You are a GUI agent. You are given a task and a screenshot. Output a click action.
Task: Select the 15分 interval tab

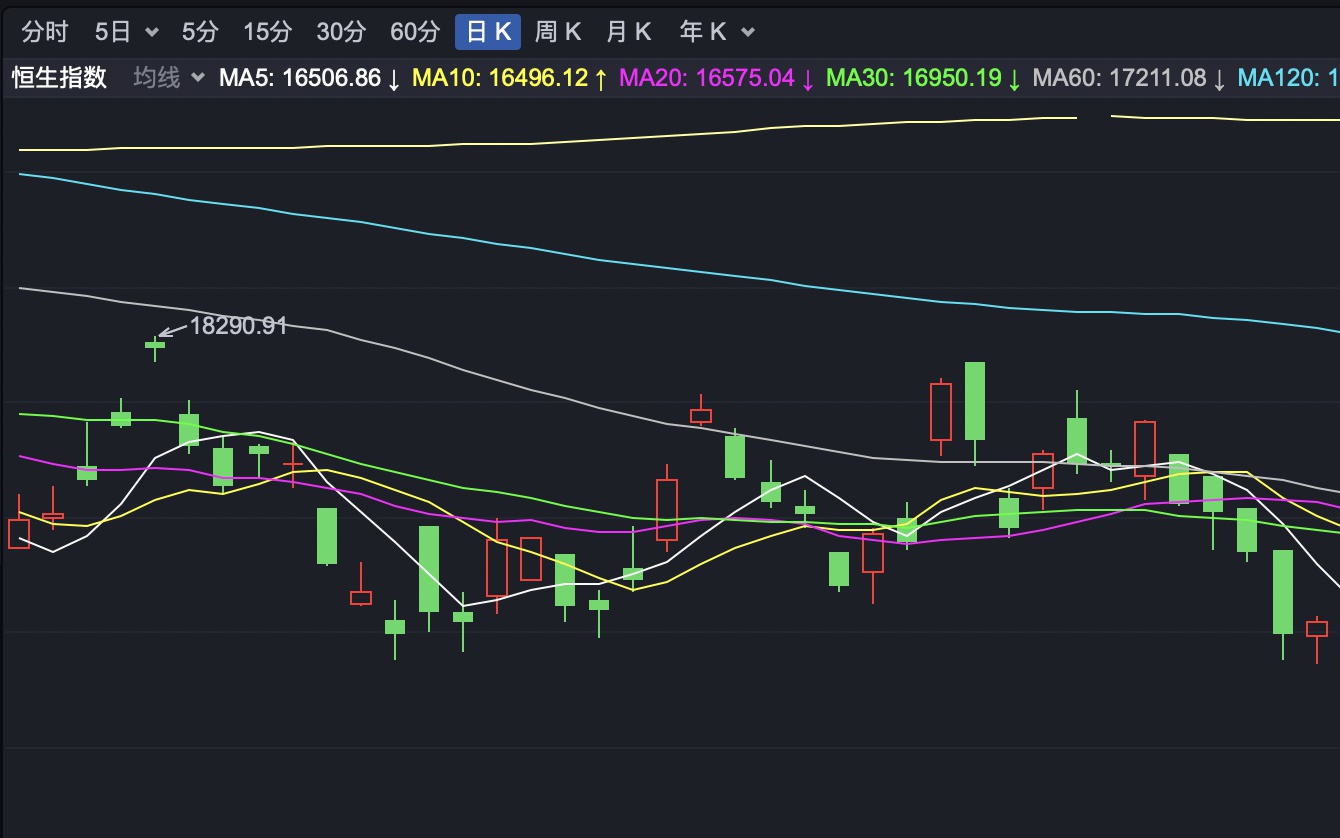pos(267,32)
